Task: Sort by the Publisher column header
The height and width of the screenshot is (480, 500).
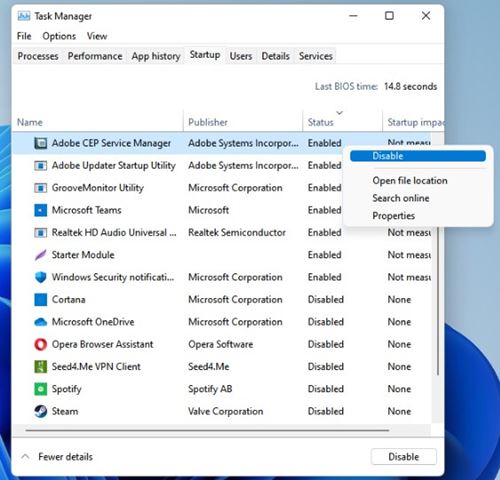Action: (208, 122)
